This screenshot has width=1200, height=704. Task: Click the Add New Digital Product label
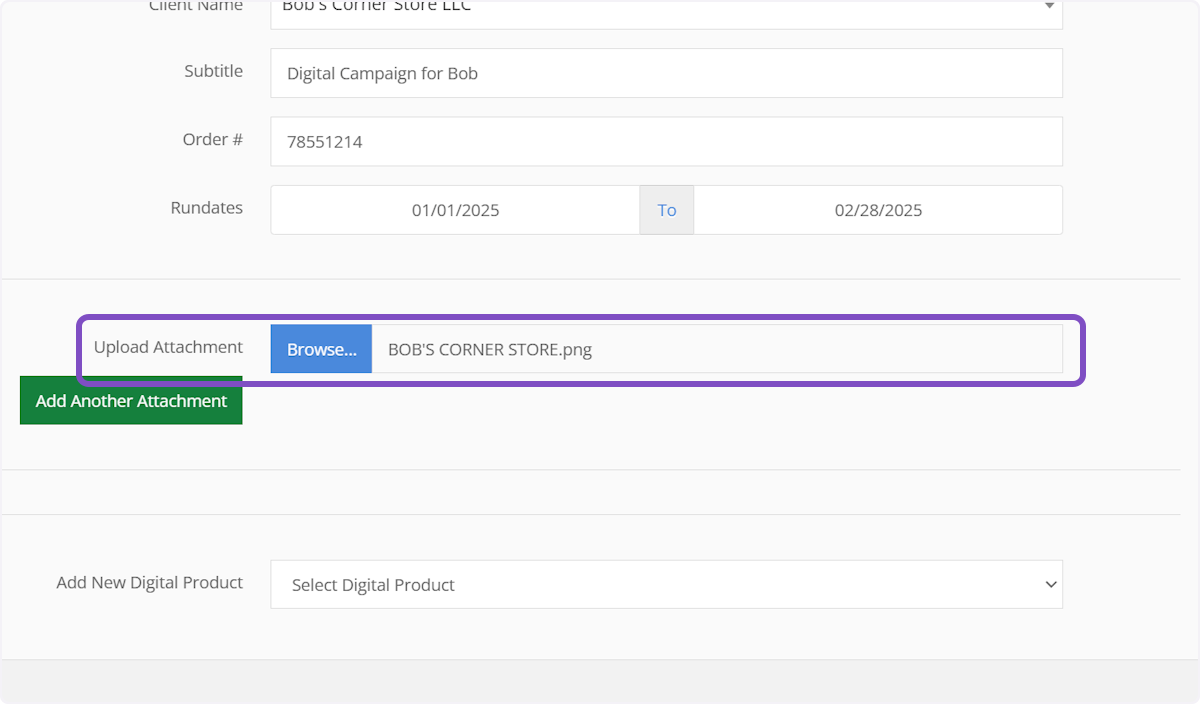pos(149,582)
